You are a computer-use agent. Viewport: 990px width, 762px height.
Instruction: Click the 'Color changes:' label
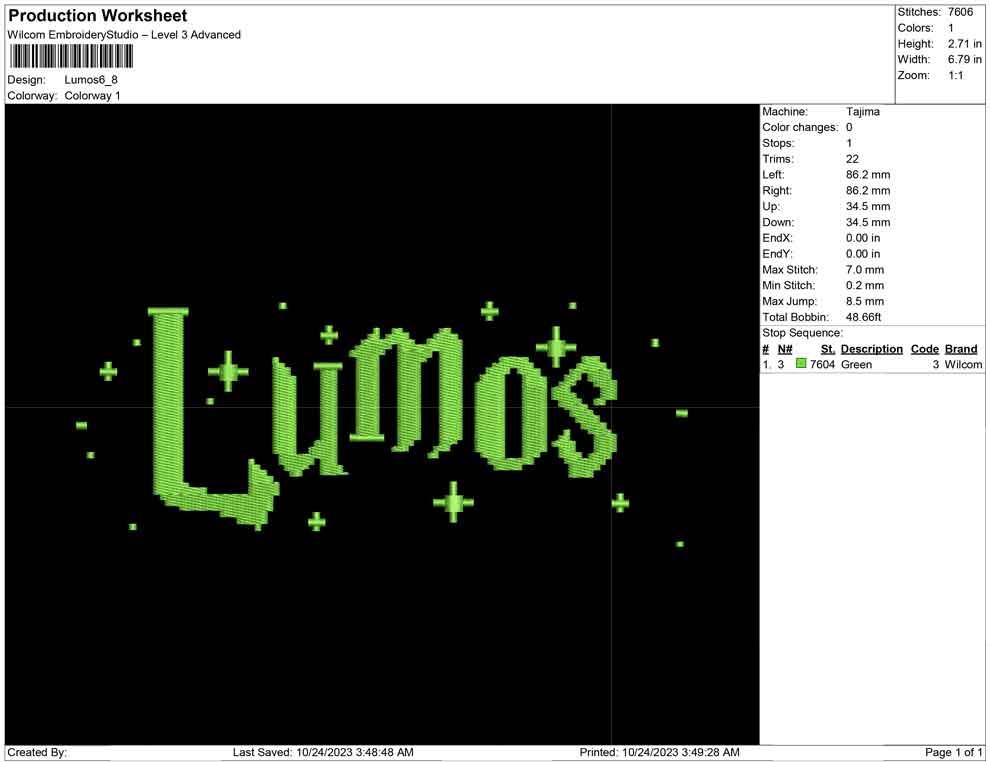pos(800,128)
